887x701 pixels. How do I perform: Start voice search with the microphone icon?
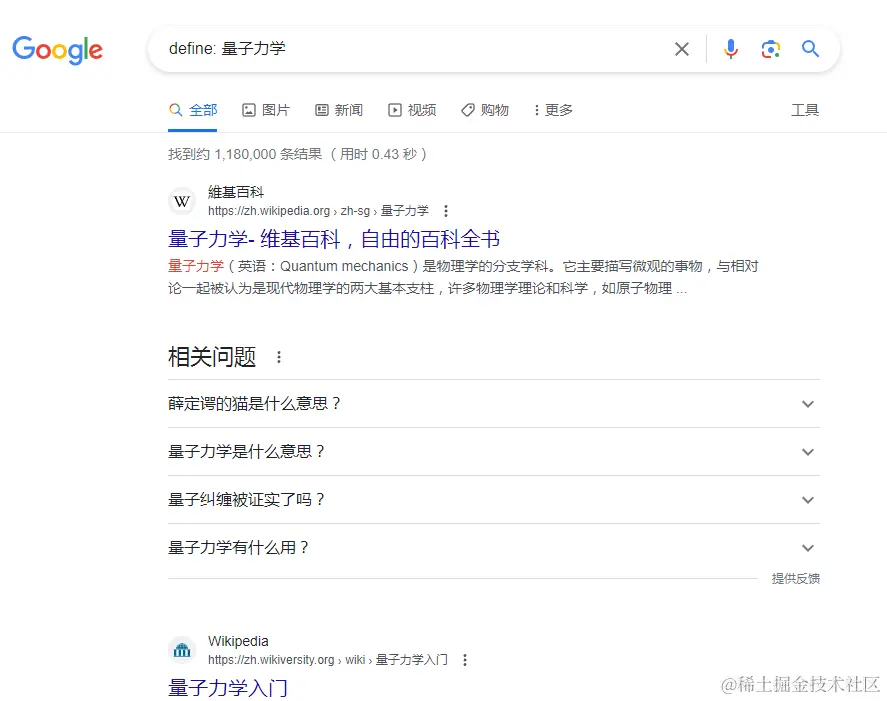(x=730, y=49)
